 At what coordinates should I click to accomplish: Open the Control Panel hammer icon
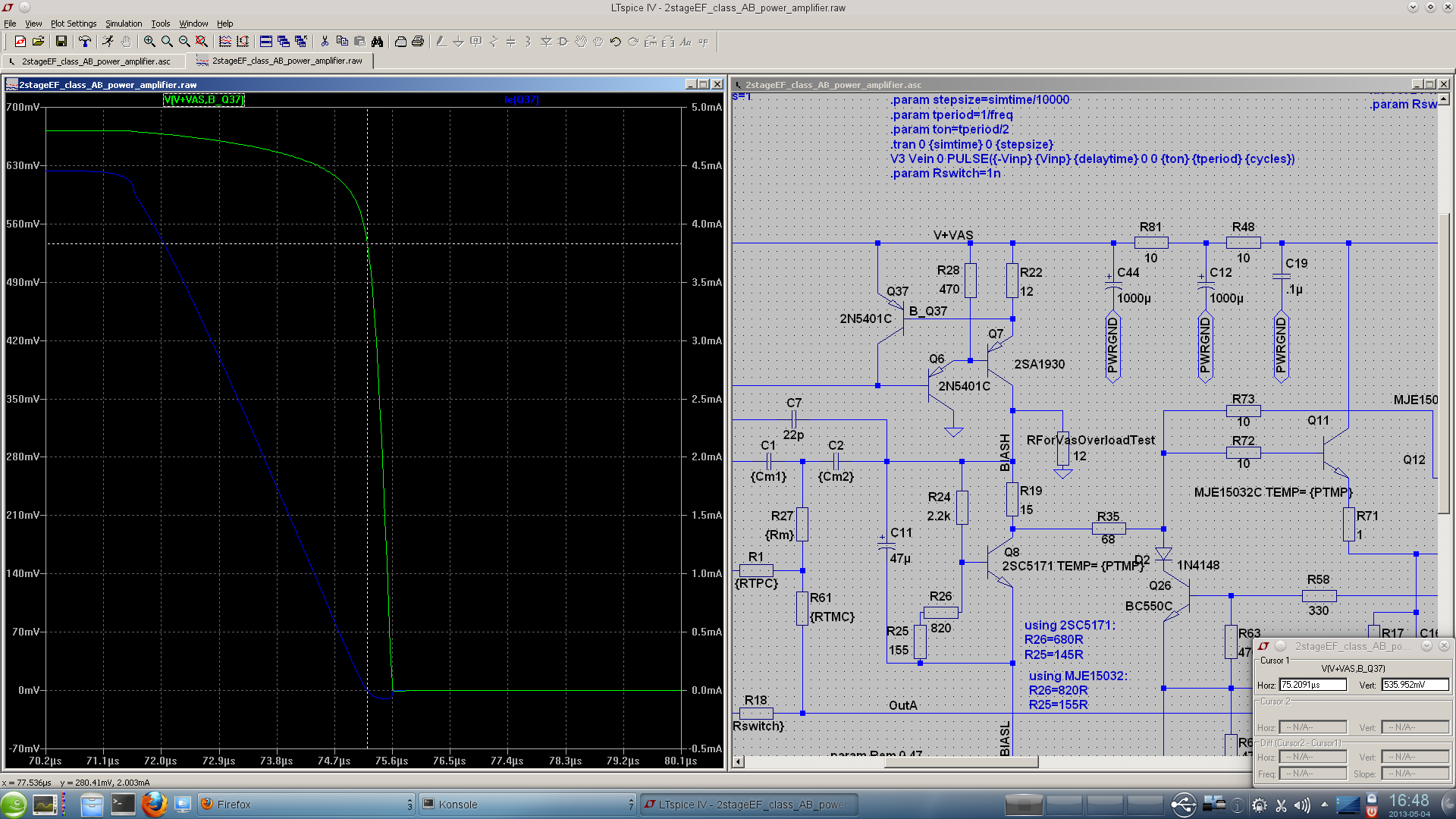pyautogui.click(x=85, y=42)
